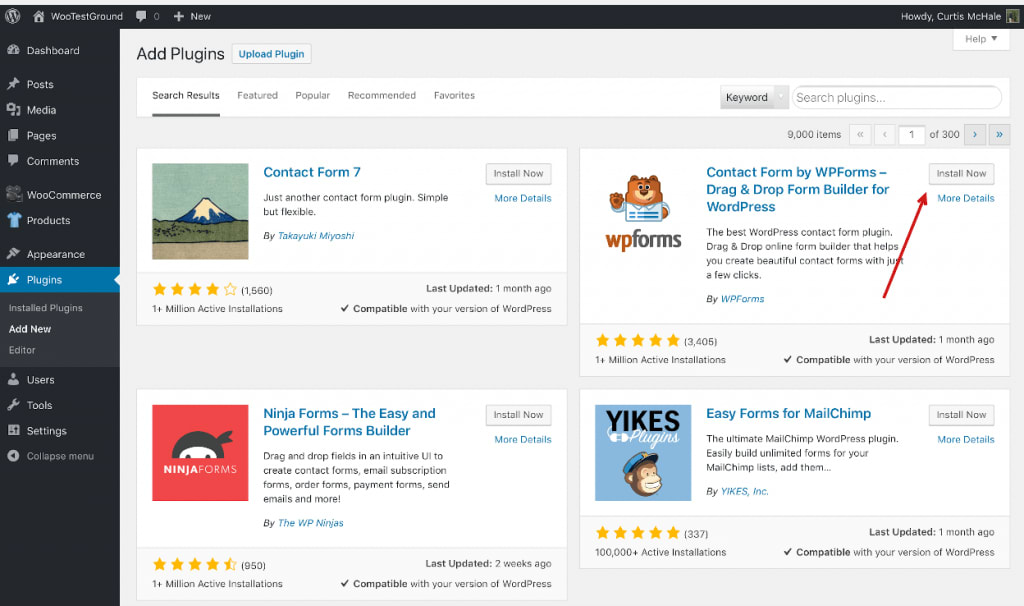The image size is (1024, 606).
Task: Click the Settings sliders icon
Action: click(x=13, y=430)
